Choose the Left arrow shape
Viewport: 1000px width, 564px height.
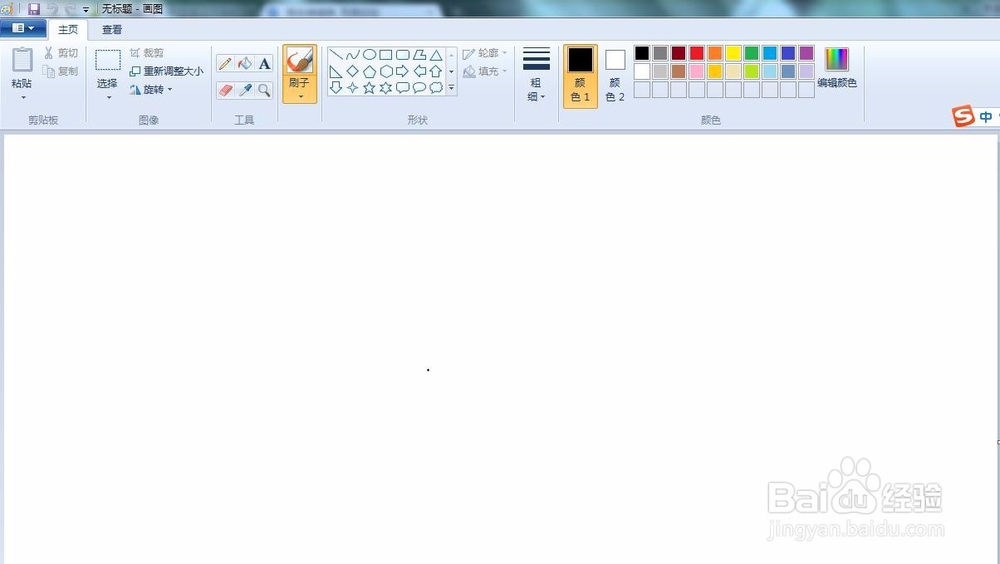419,71
